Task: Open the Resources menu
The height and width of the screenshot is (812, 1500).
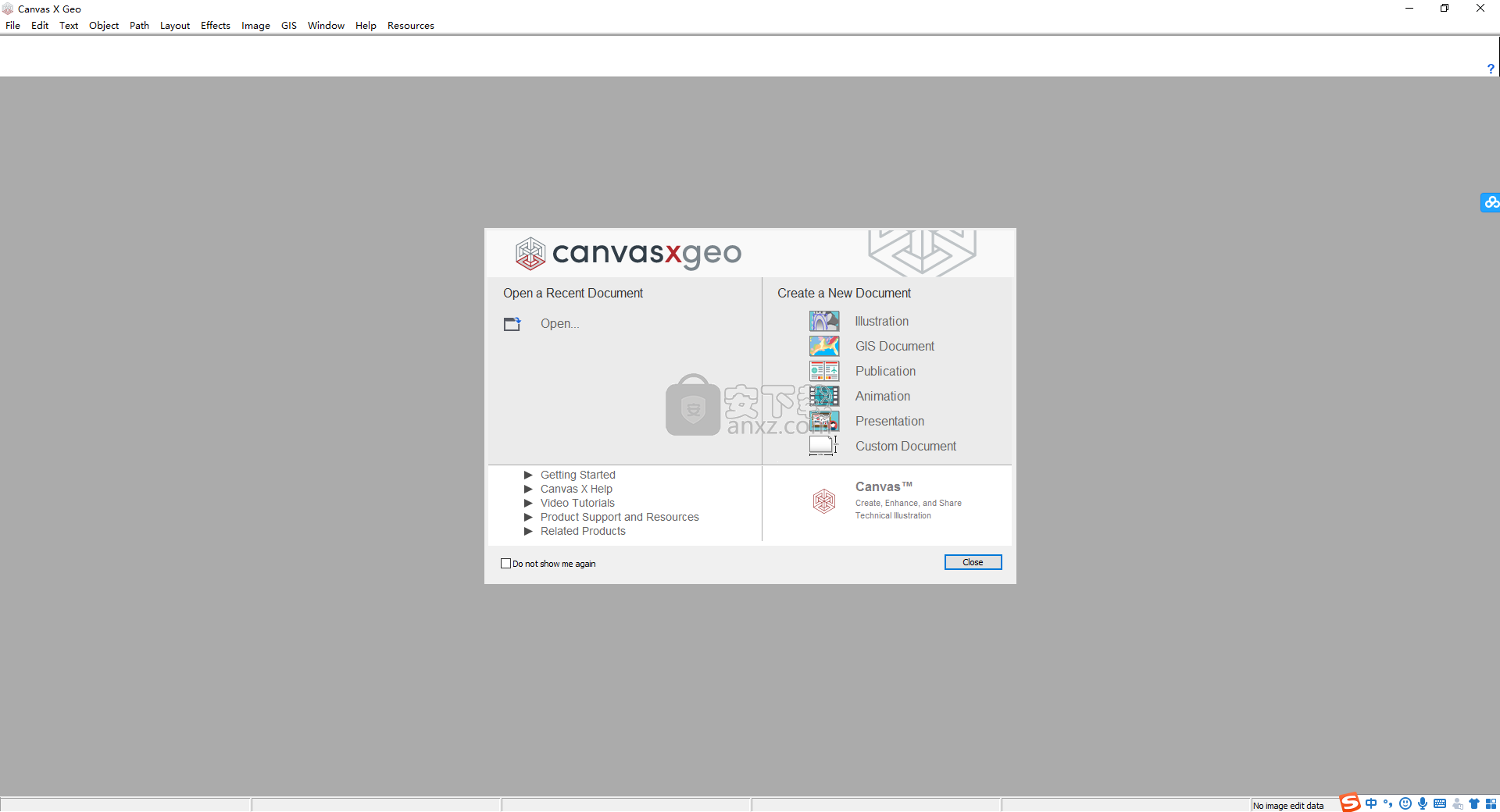Action: coord(411,25)
